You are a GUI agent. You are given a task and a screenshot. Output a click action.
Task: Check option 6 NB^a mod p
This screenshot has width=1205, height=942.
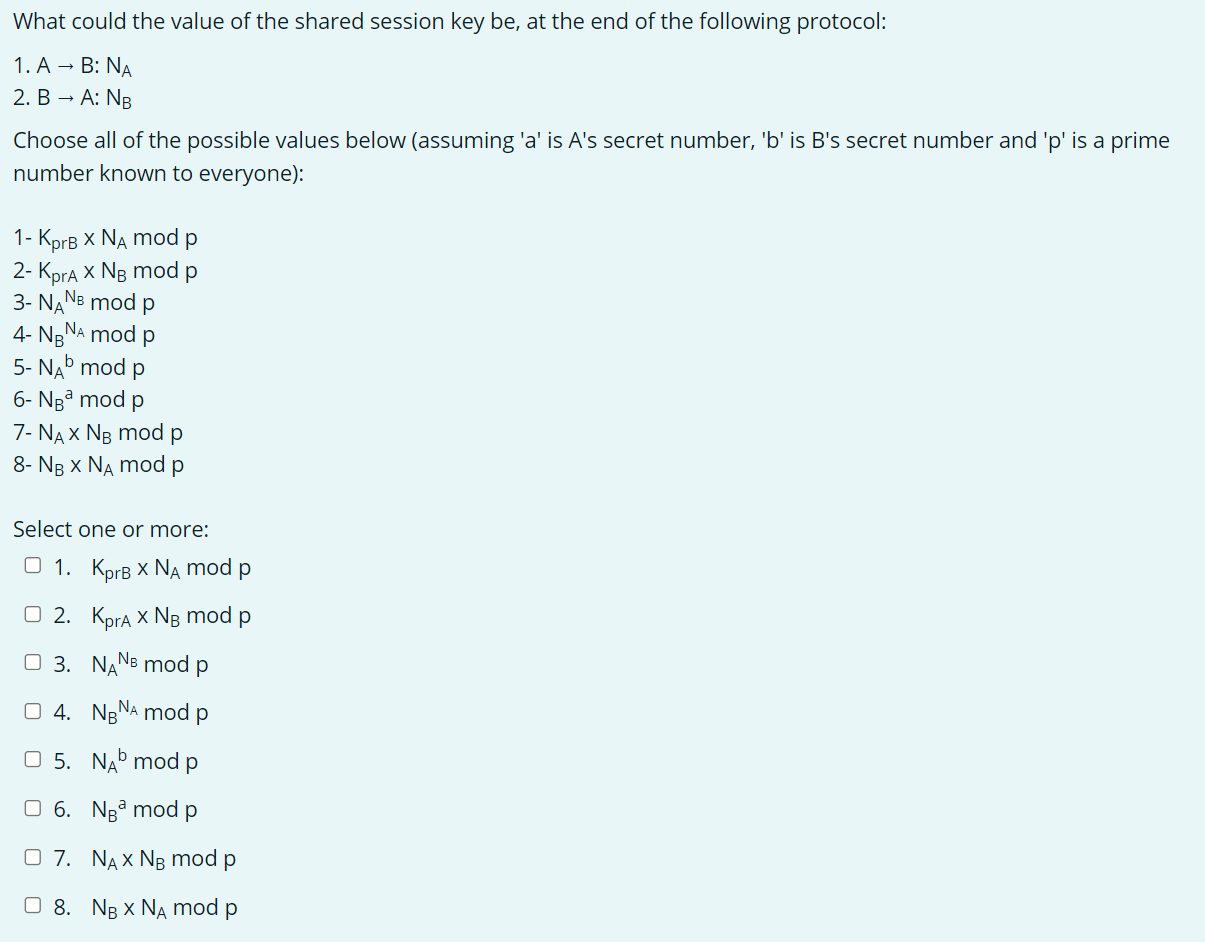32,807
